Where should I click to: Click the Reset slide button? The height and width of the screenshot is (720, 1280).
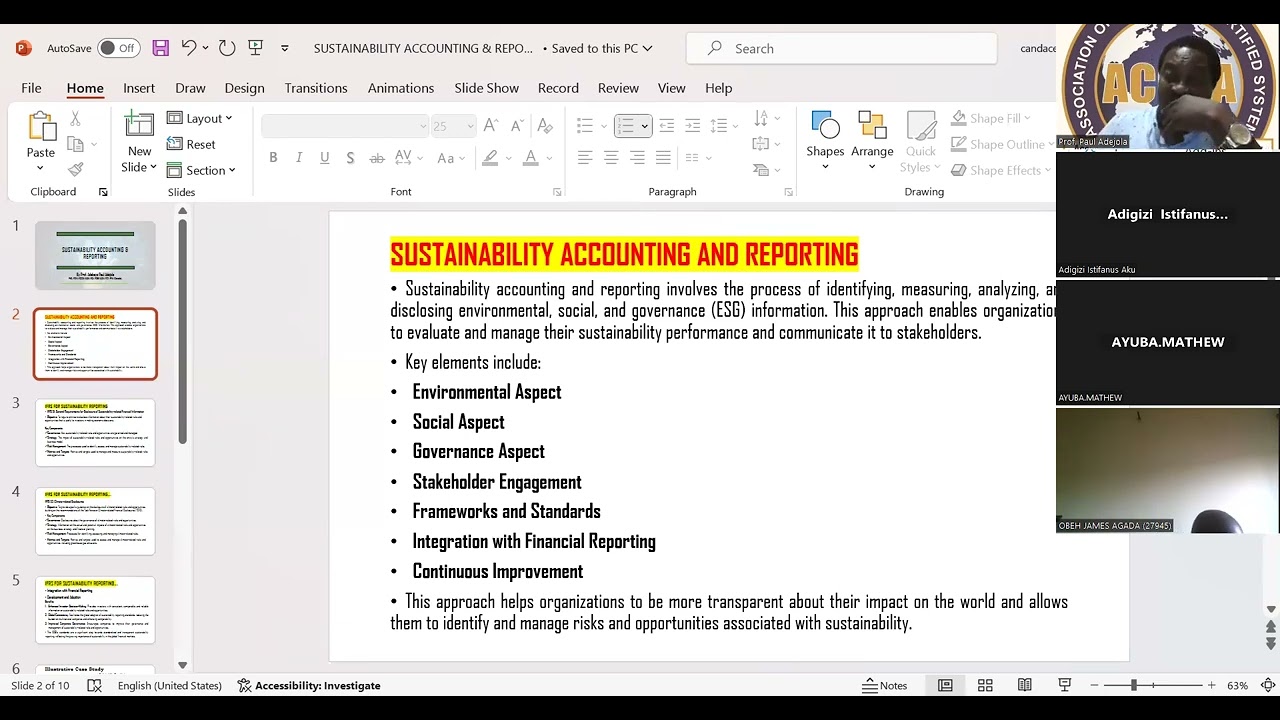(191, 144)
